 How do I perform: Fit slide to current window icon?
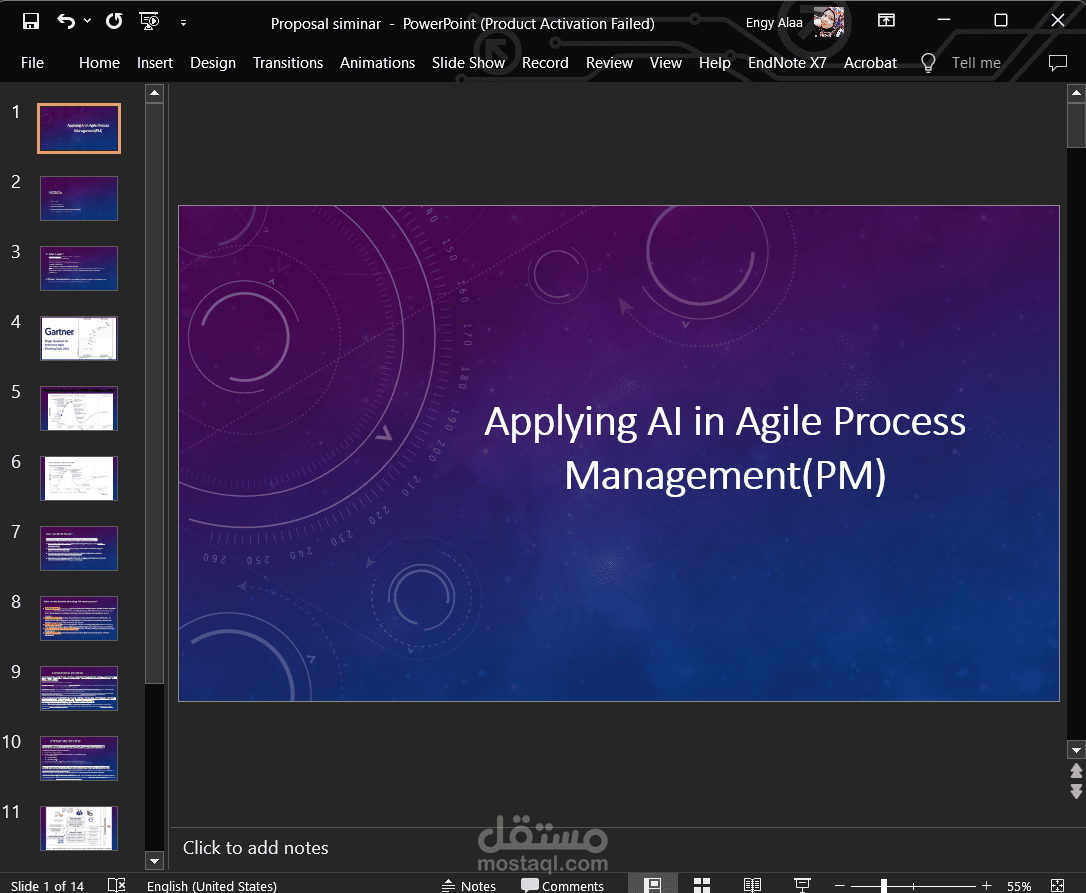[x=1057, y=885]
